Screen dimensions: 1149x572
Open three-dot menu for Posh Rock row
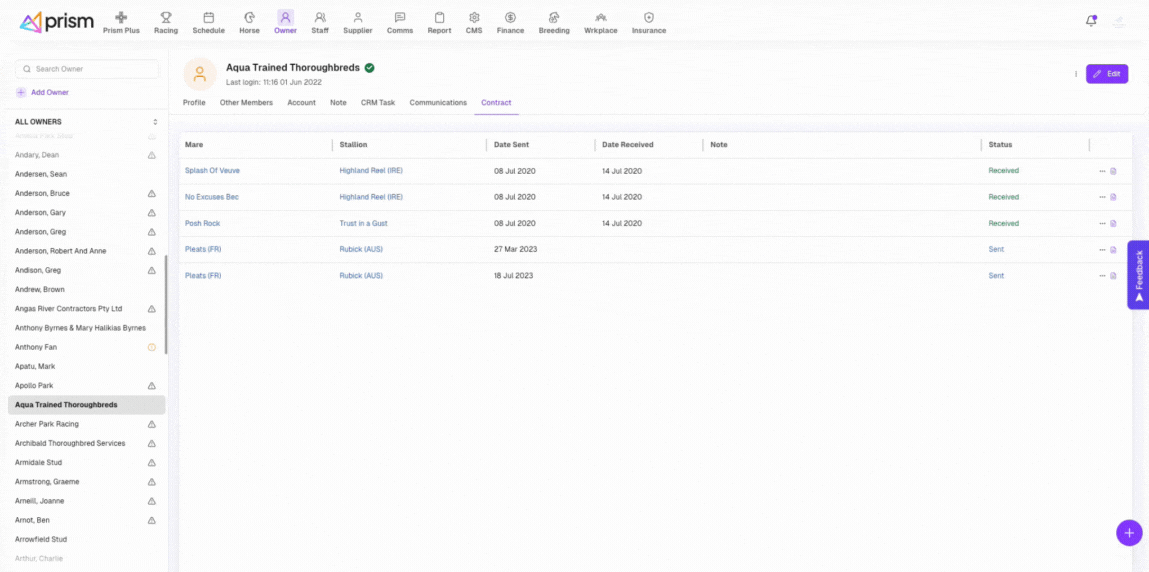tap(1102, 224)
